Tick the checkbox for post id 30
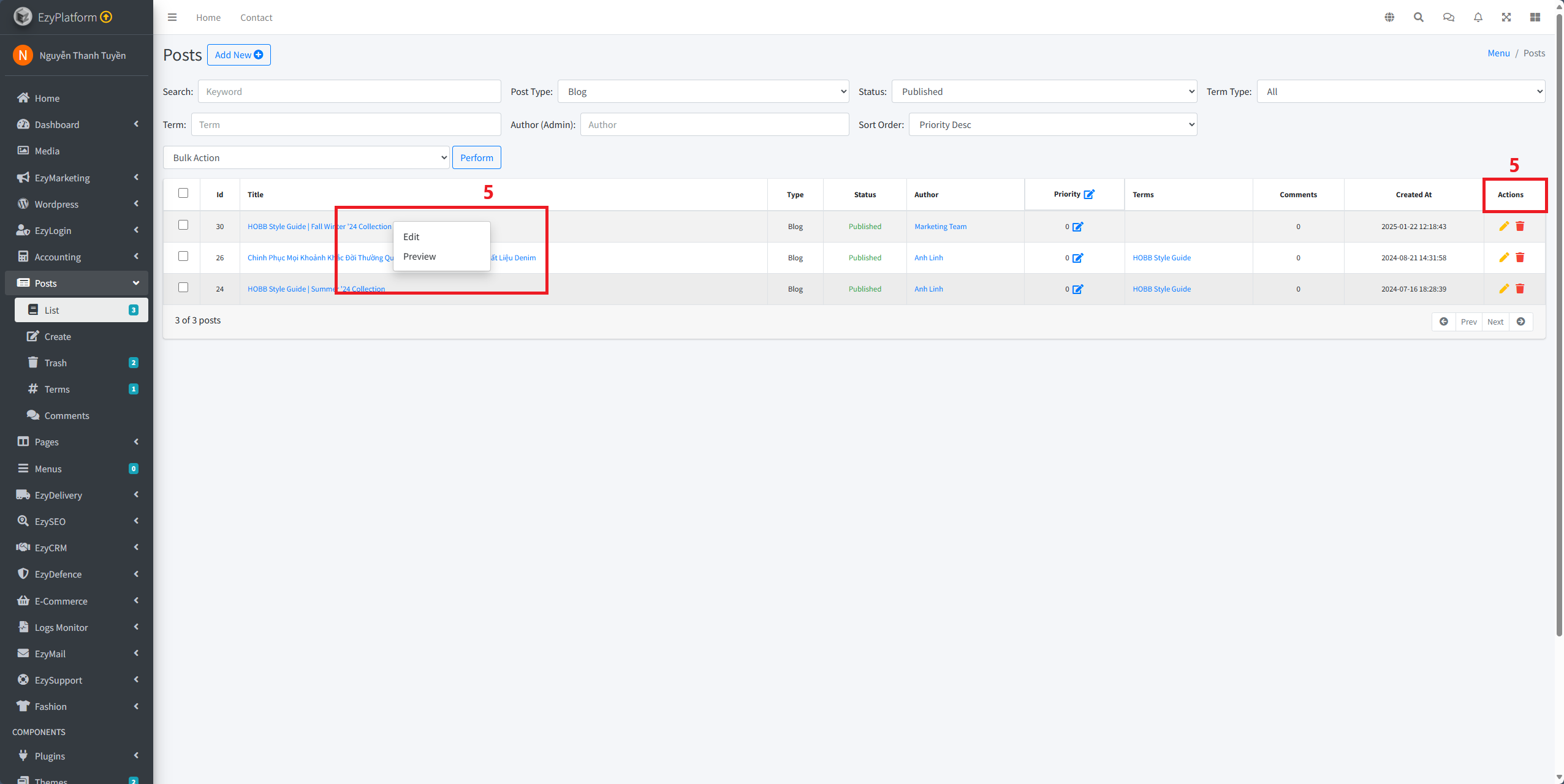The image size is (1564, 784). 183,225
